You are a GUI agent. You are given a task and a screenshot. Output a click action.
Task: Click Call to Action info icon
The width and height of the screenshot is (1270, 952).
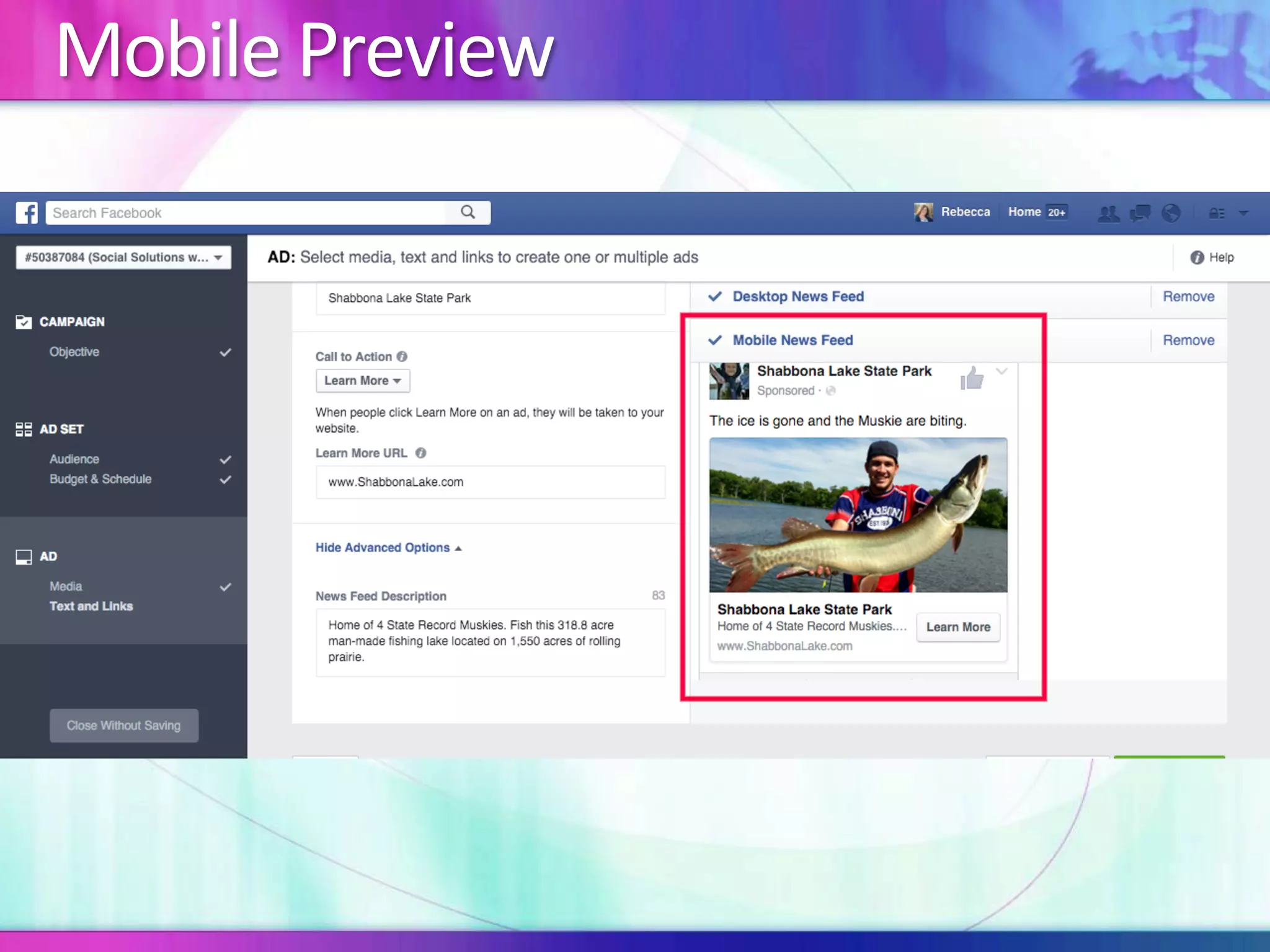click(402, 356)
